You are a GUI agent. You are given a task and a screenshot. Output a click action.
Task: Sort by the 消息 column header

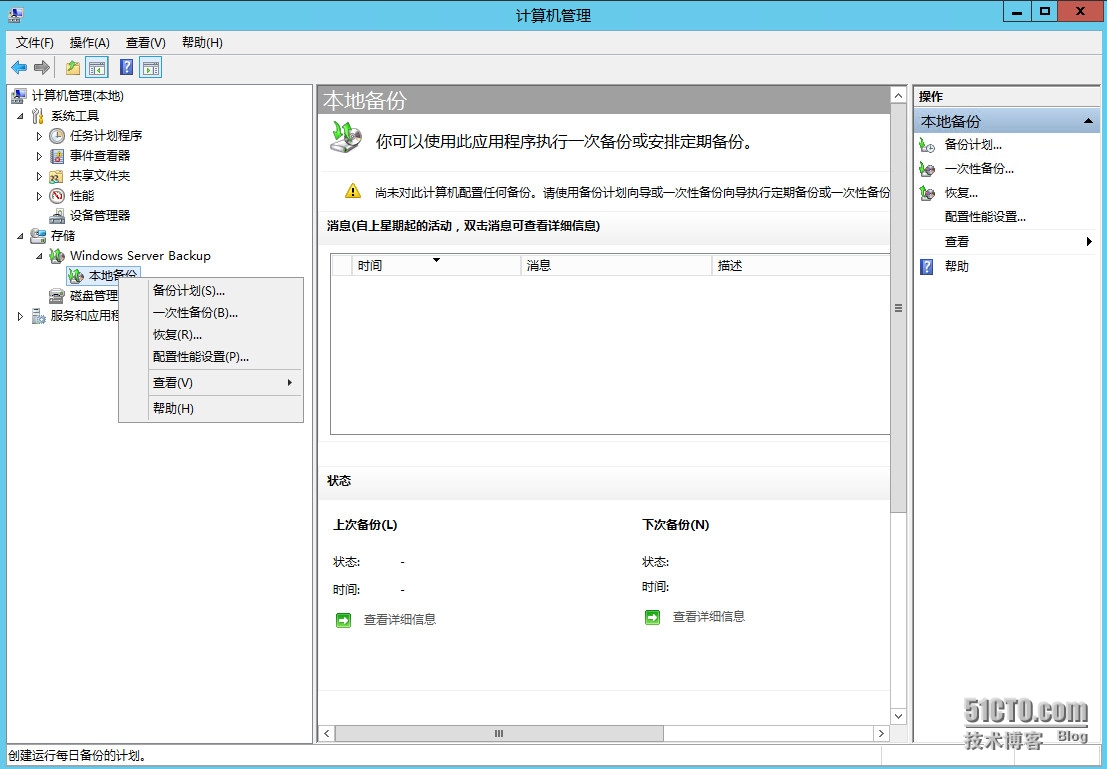point(616,266)
